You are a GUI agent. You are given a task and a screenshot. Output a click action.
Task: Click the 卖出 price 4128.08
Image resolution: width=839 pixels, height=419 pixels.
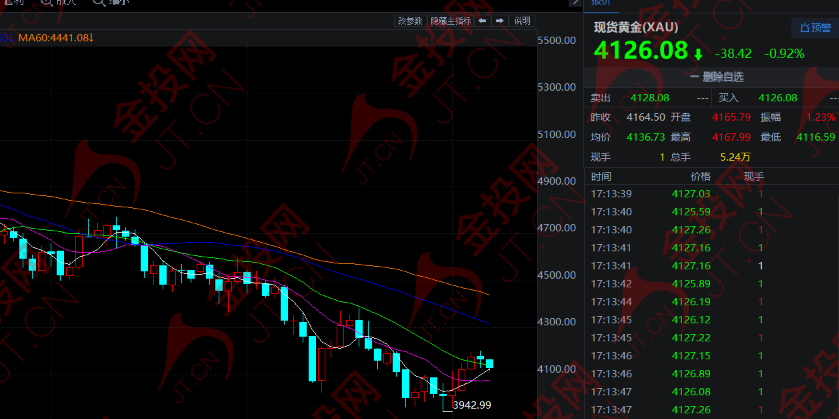[x=650, y=98]
